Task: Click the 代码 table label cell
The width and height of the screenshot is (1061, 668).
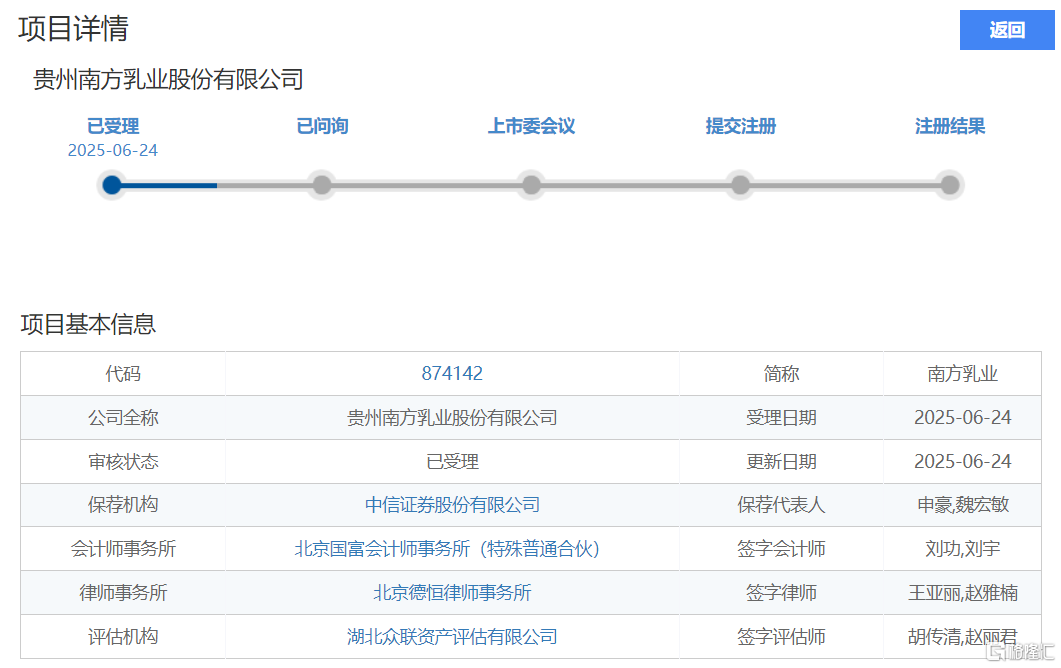Action: [x=123, y=374]
